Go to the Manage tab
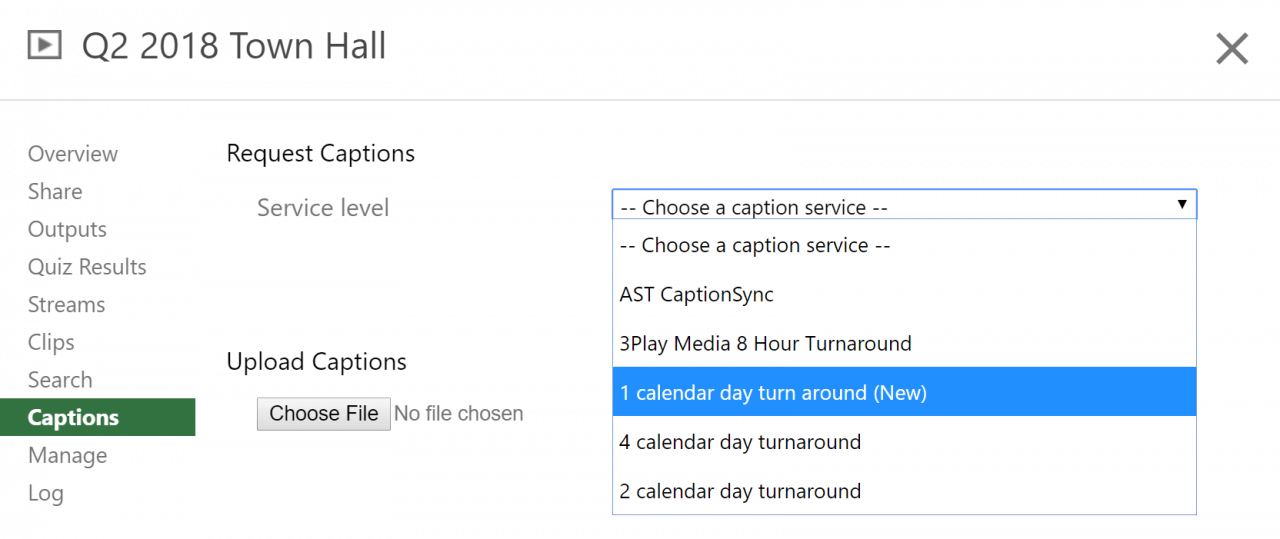 (x=67, y=456)
